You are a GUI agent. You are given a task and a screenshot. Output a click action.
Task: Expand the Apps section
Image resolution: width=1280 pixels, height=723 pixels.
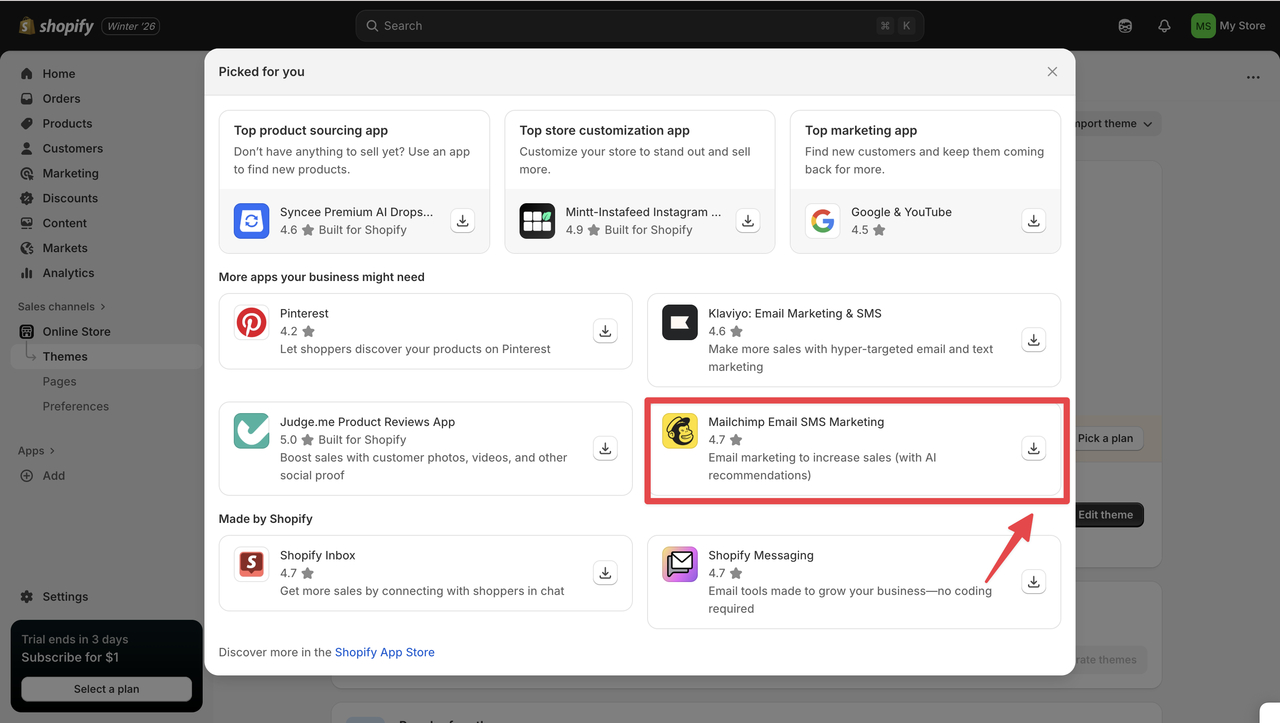(x=36, y=450)
